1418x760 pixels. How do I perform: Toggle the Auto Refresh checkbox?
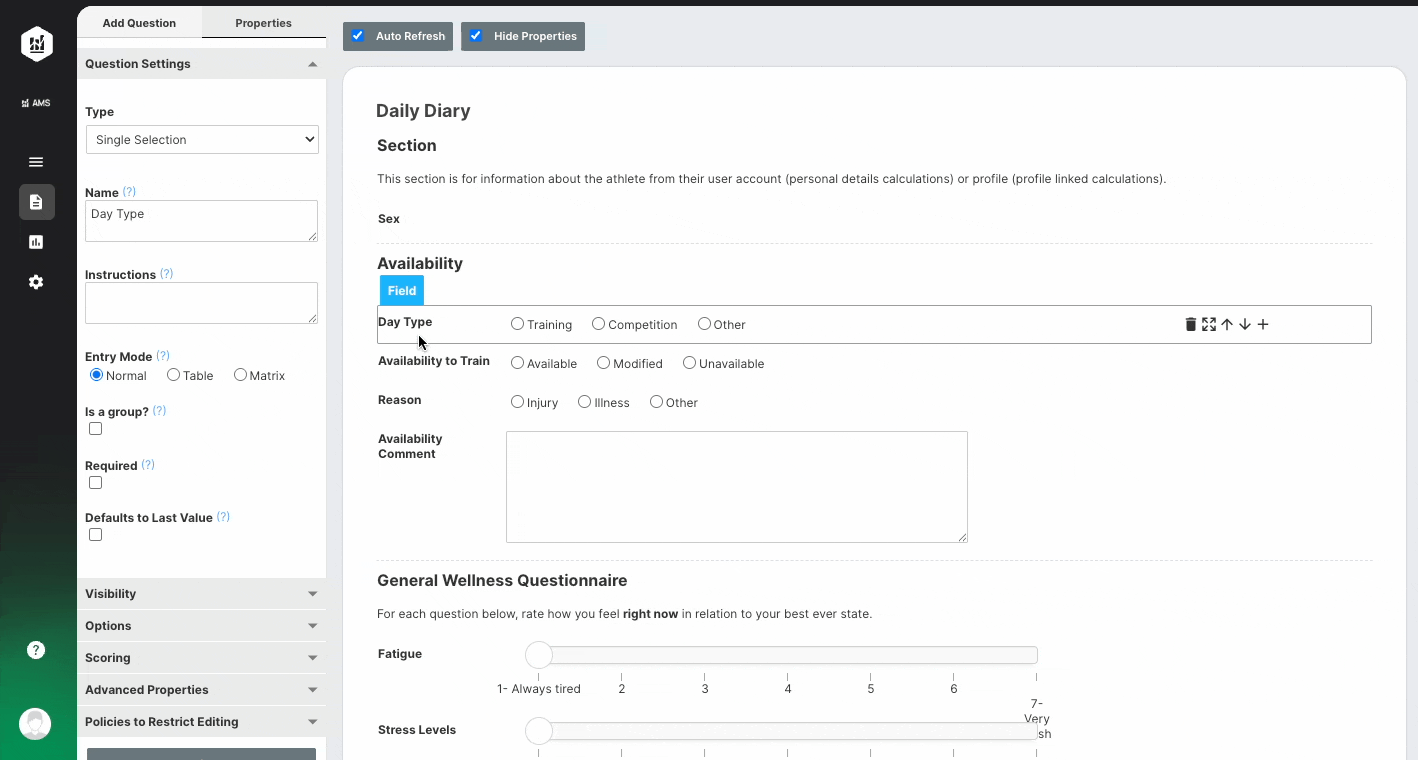coord(358,36)
